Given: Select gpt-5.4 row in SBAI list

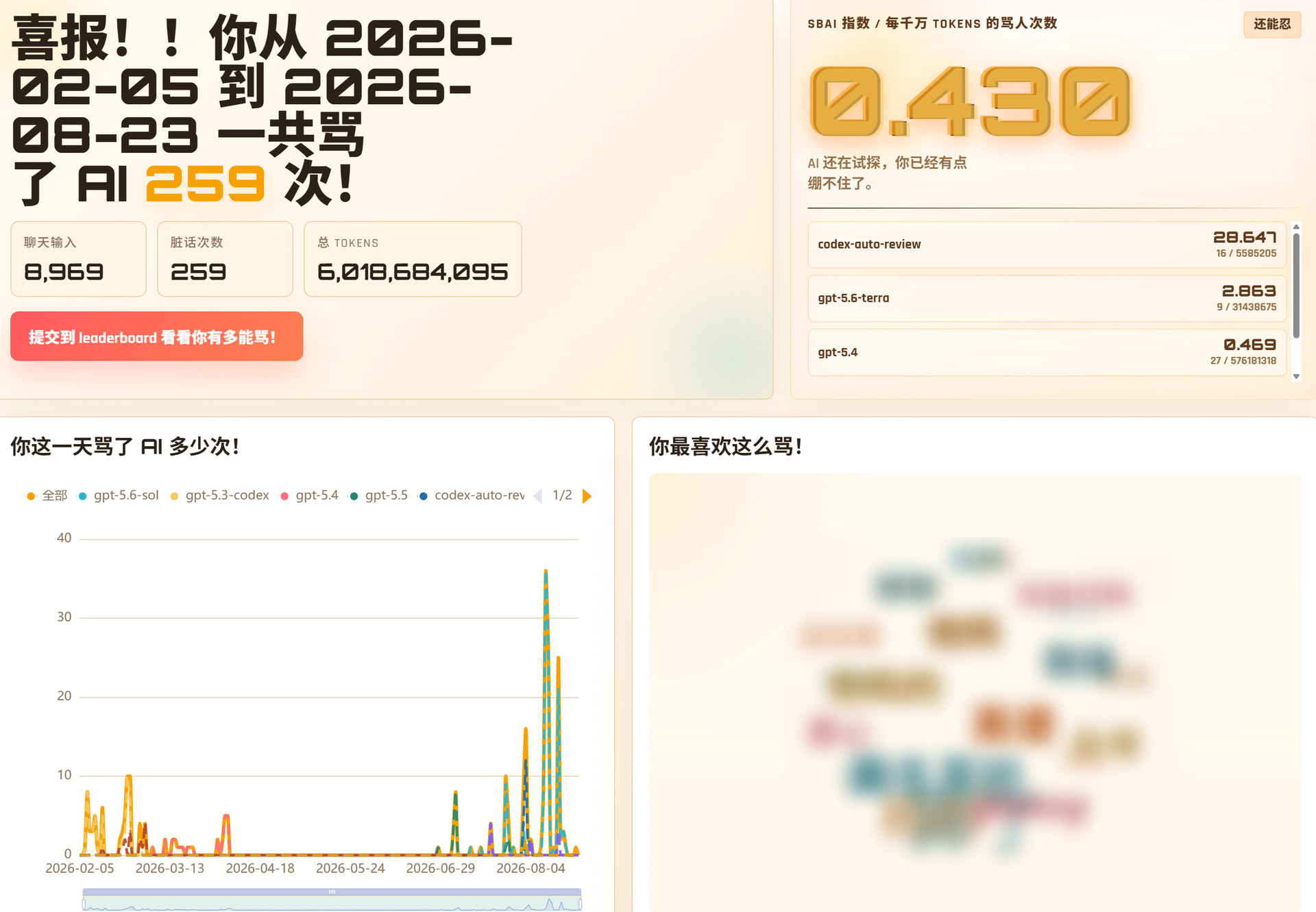Looking at the screenshot, I should (1047, 352).
